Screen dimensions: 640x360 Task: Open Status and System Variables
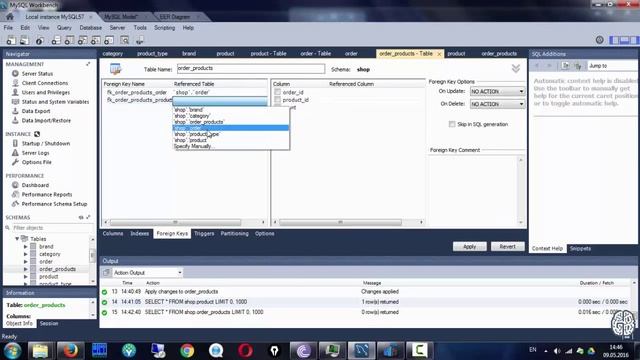click(x=55, y=102)
